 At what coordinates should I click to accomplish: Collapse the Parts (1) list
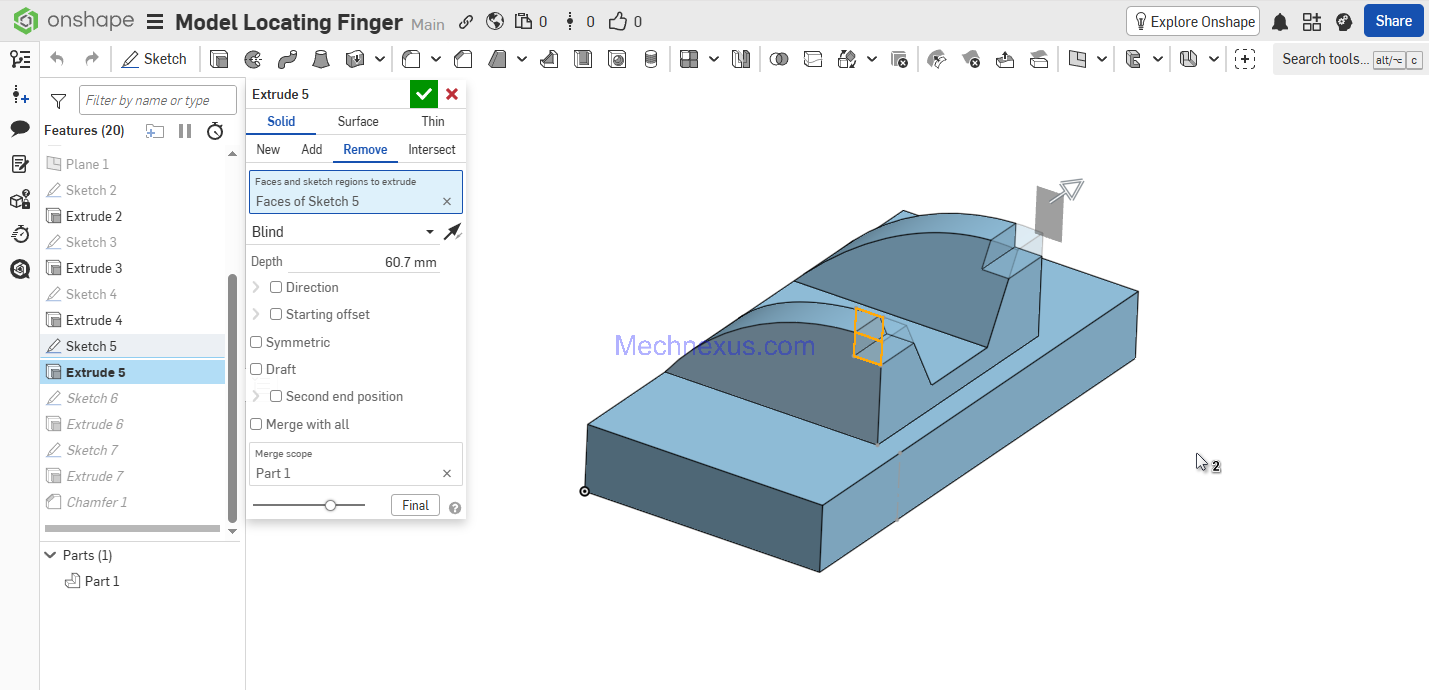click(x=50, y=555)
